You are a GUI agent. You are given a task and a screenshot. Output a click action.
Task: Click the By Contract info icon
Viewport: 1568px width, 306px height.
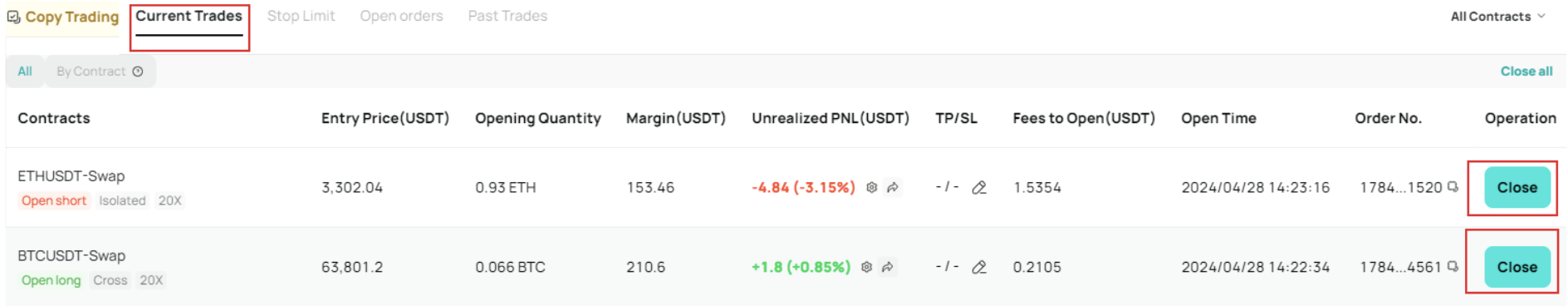pos(138,72)
